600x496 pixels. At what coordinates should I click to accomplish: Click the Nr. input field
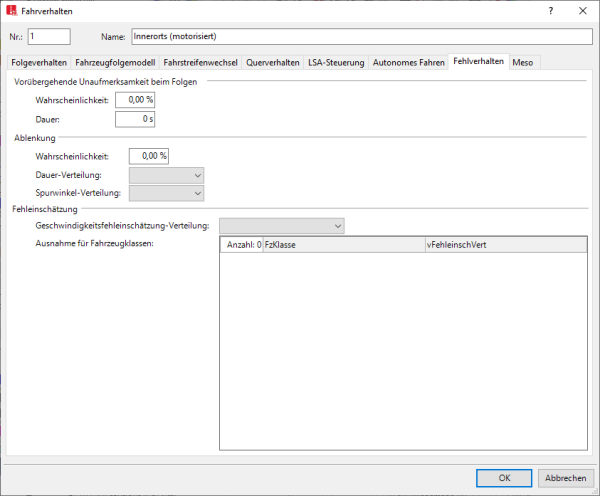[x=50, y=36]
